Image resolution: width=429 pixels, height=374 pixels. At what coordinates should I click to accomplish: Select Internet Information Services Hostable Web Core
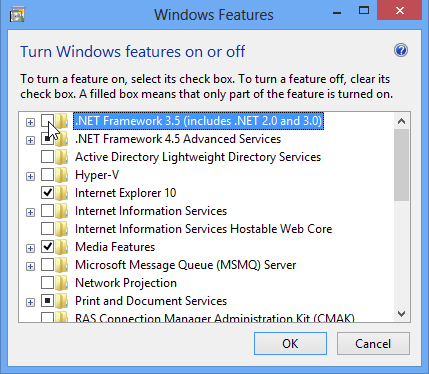(x=203, y=229)
